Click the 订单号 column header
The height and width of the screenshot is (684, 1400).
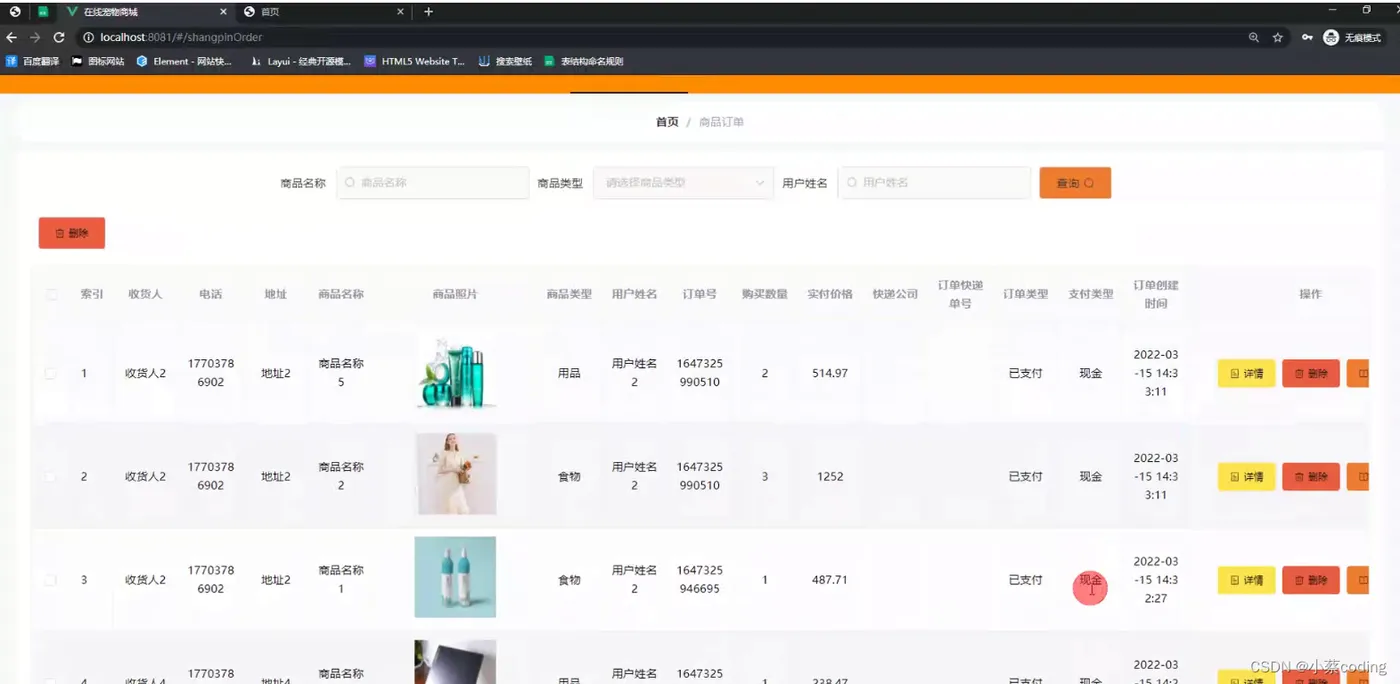[x=699, y=294]
